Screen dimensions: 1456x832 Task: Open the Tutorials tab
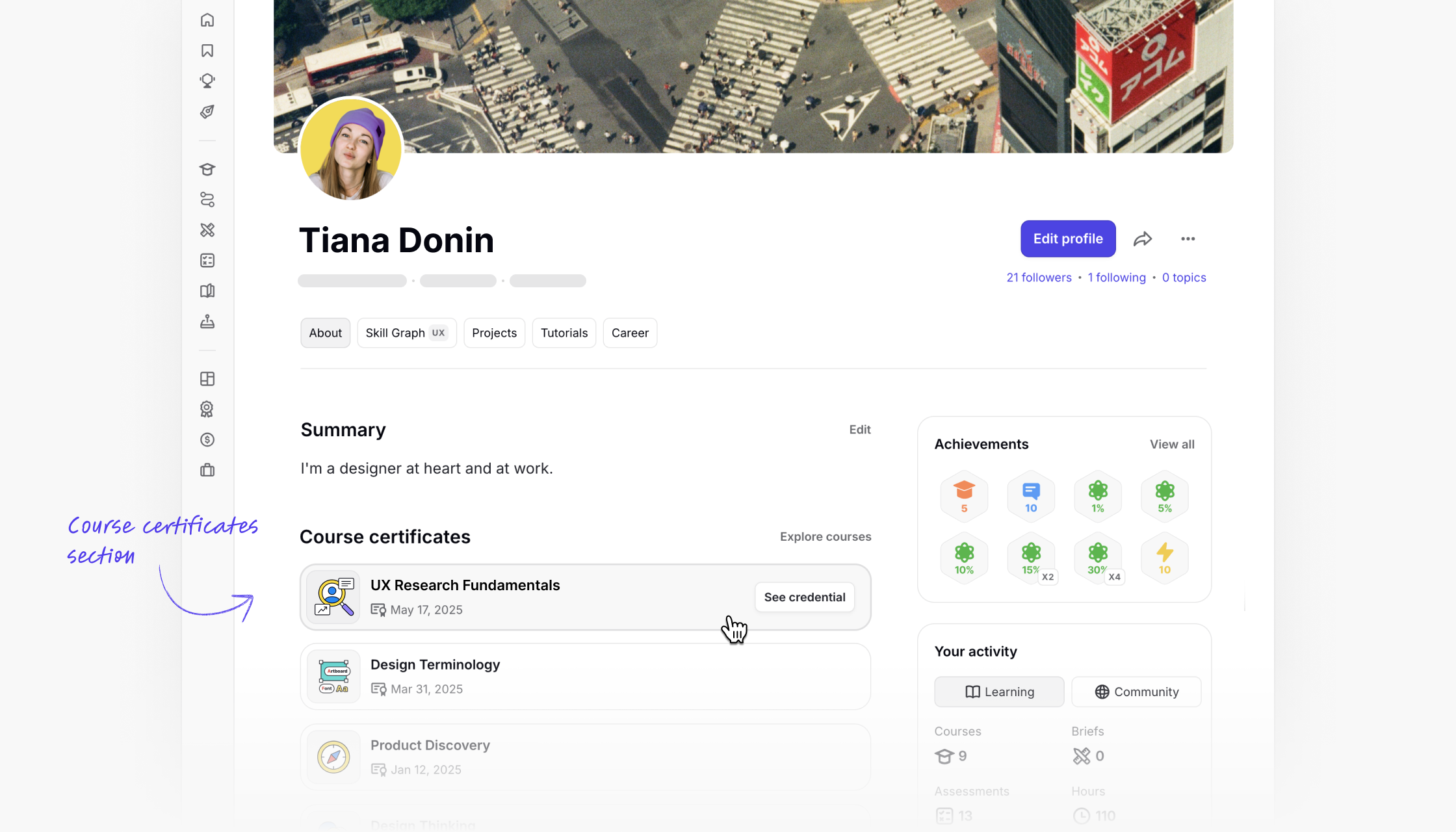click(564, 333)
